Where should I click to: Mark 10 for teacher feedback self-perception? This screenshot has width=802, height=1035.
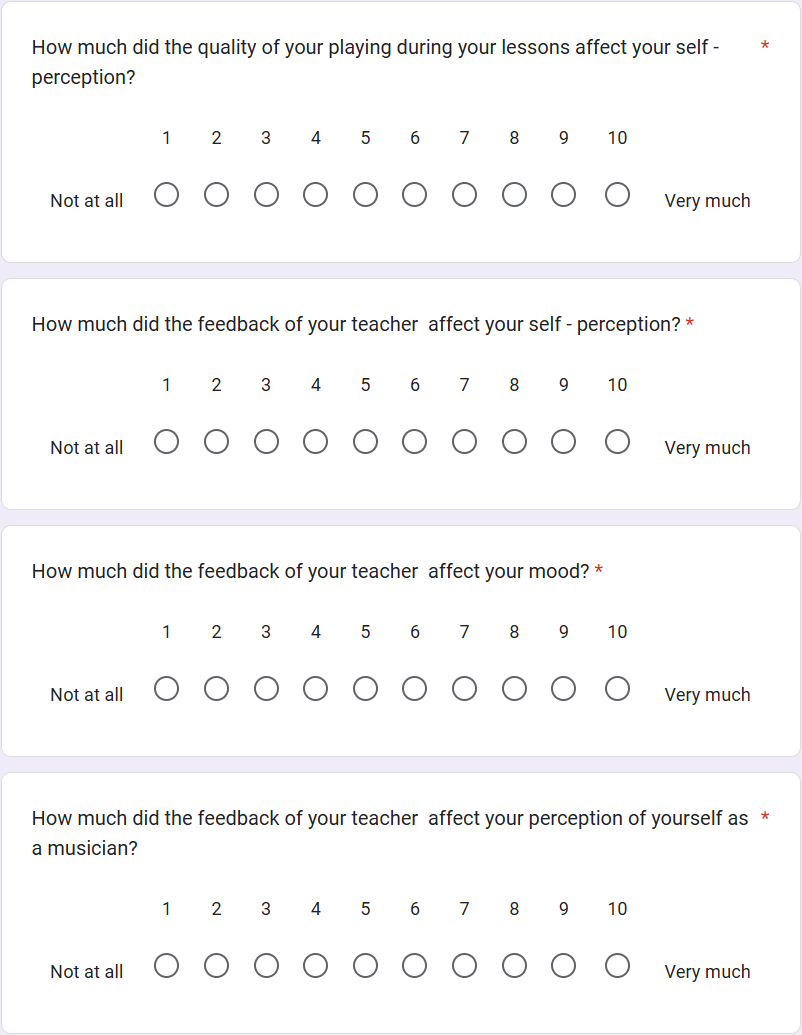tap(617, 441)
